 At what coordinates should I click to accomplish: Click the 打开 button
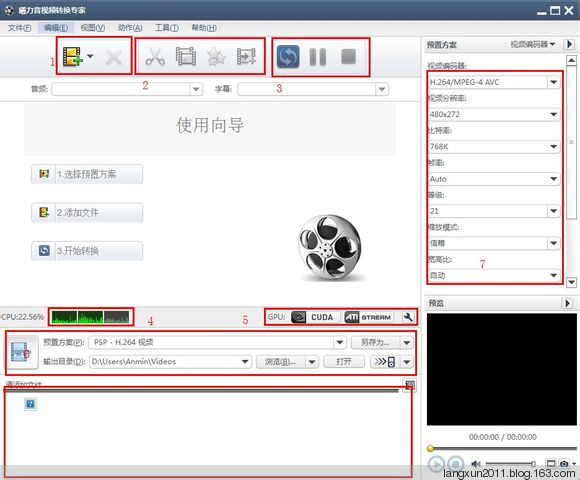coord(344,361)
